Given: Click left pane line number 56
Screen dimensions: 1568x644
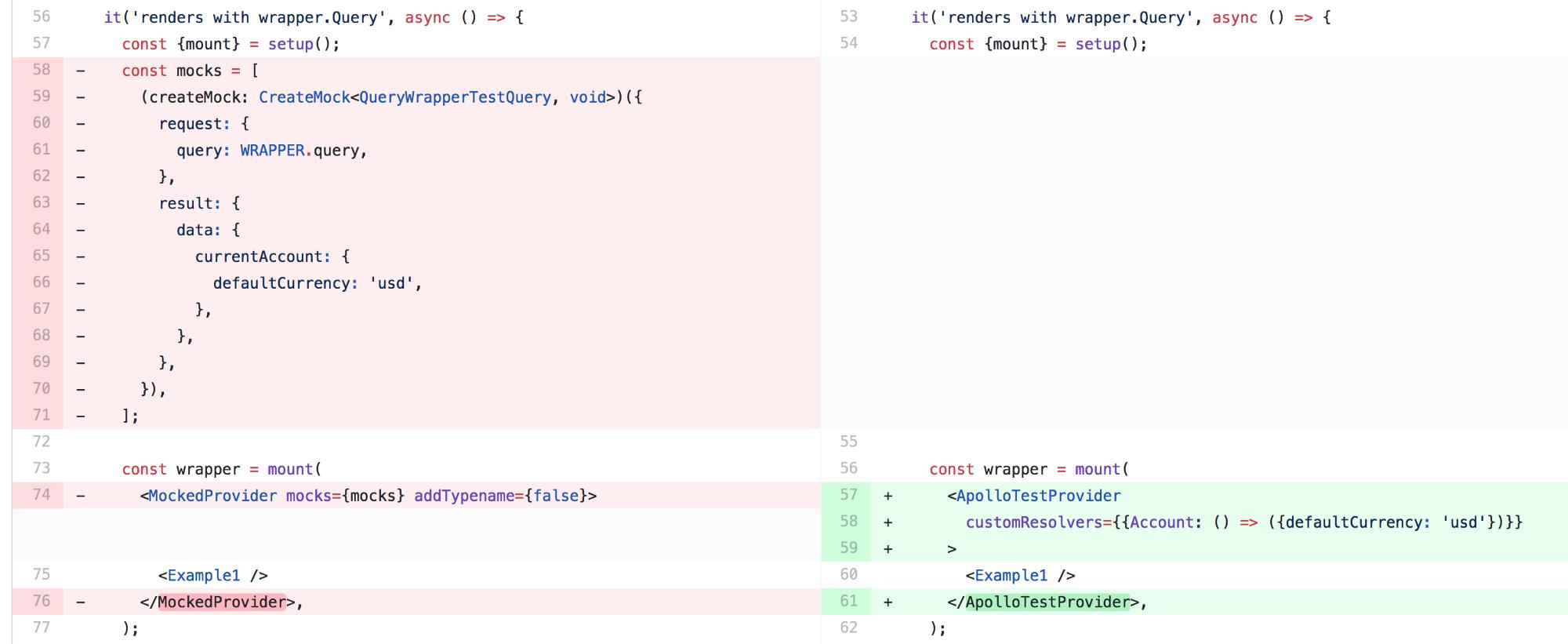Looking at the screenshot, I should [x=42, y=16].
